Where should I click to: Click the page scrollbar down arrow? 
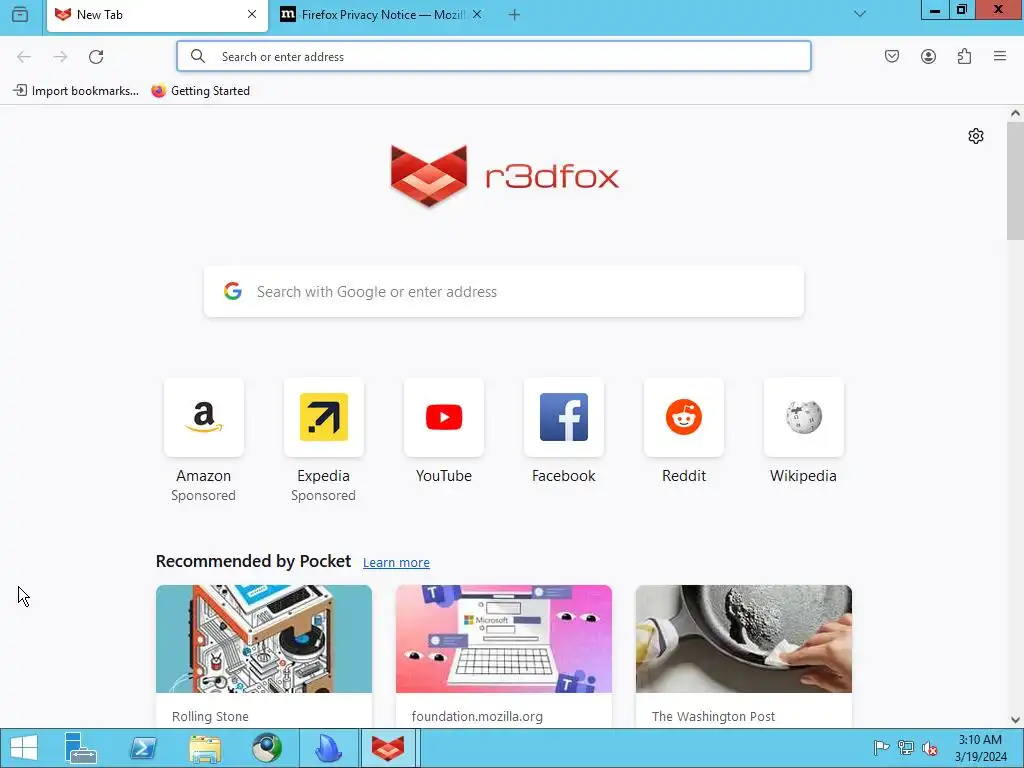[1015, 720]
